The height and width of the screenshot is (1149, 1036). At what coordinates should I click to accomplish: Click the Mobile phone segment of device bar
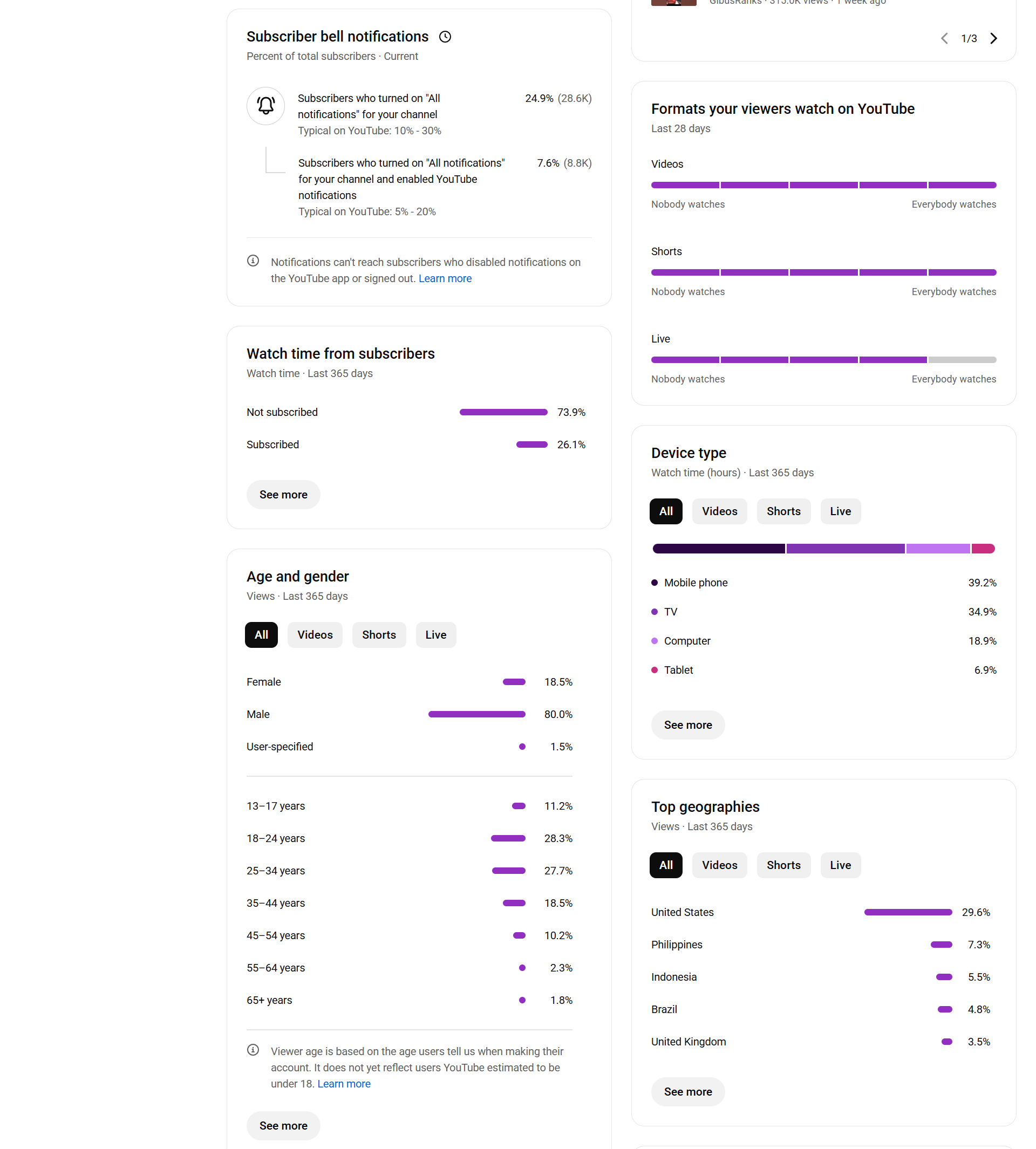pyautogui.click(x=718, y=549)
